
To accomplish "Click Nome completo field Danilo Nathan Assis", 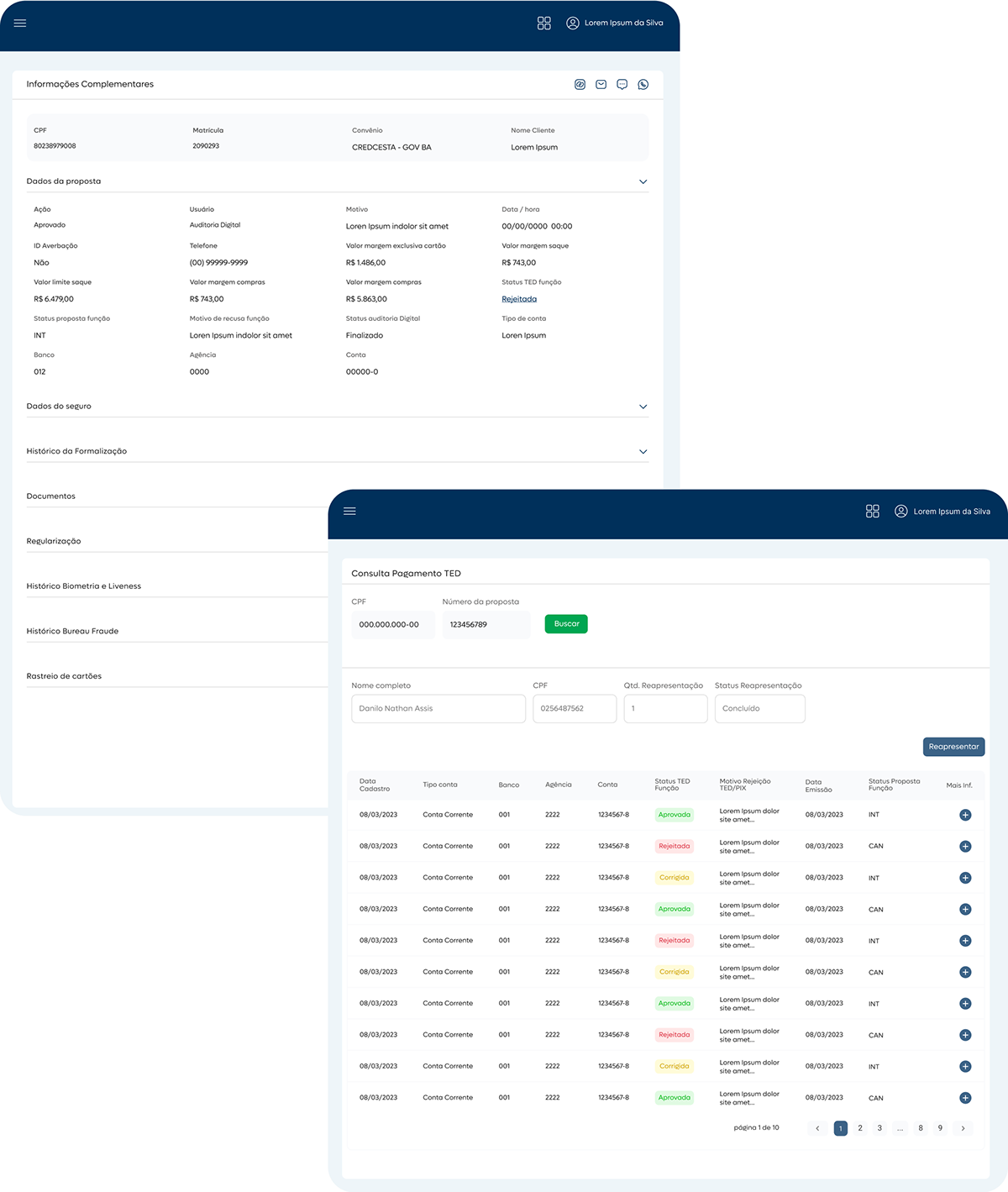I will (438, 708).
